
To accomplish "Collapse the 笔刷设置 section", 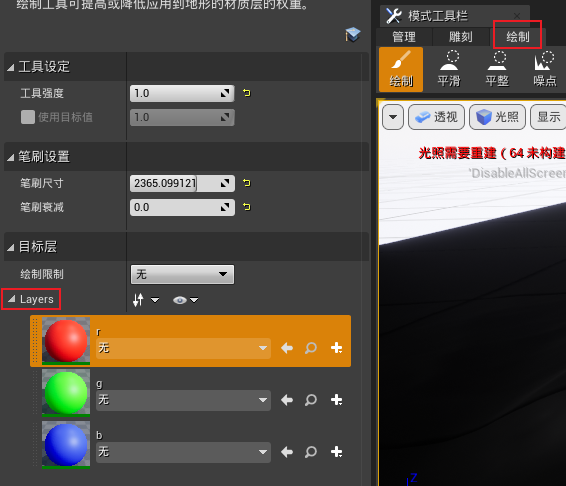I will (11, 157).
